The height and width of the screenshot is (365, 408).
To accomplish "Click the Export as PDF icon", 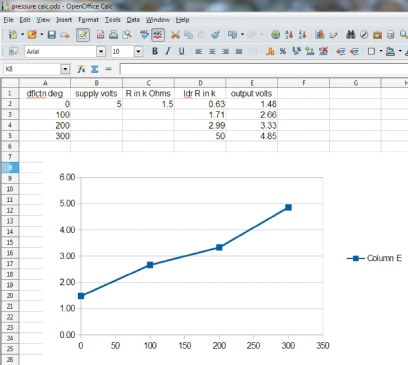I will [x=100, y=34].
